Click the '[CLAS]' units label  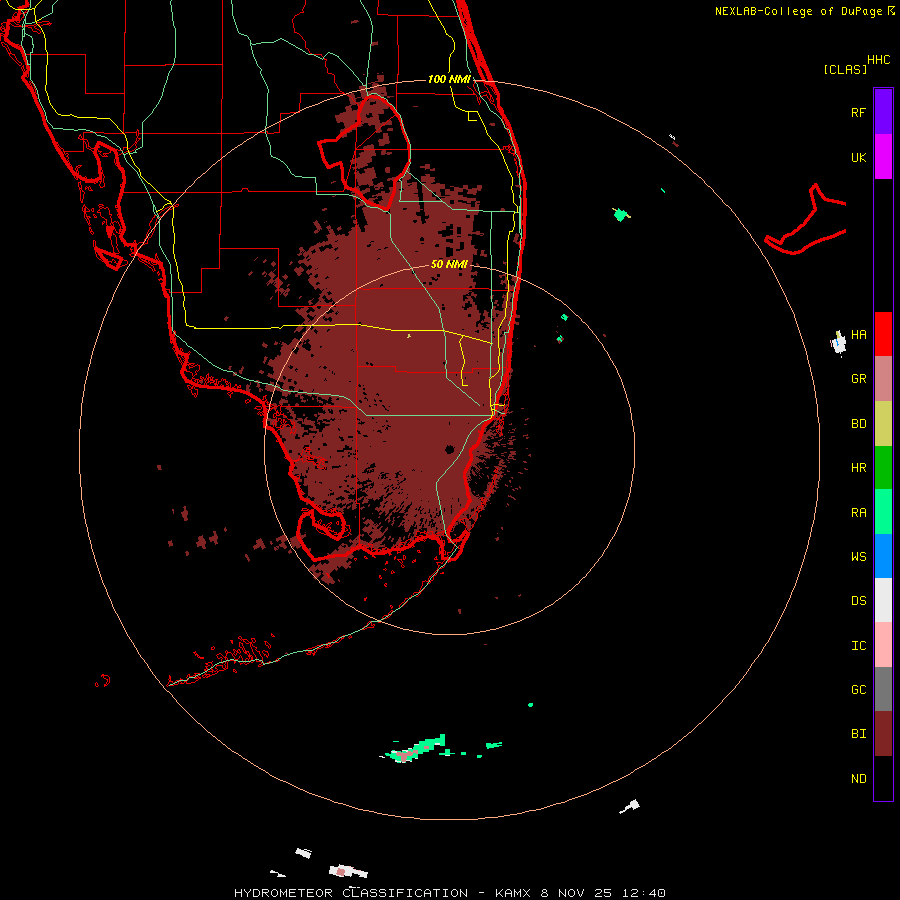click(x=845, y=69)
